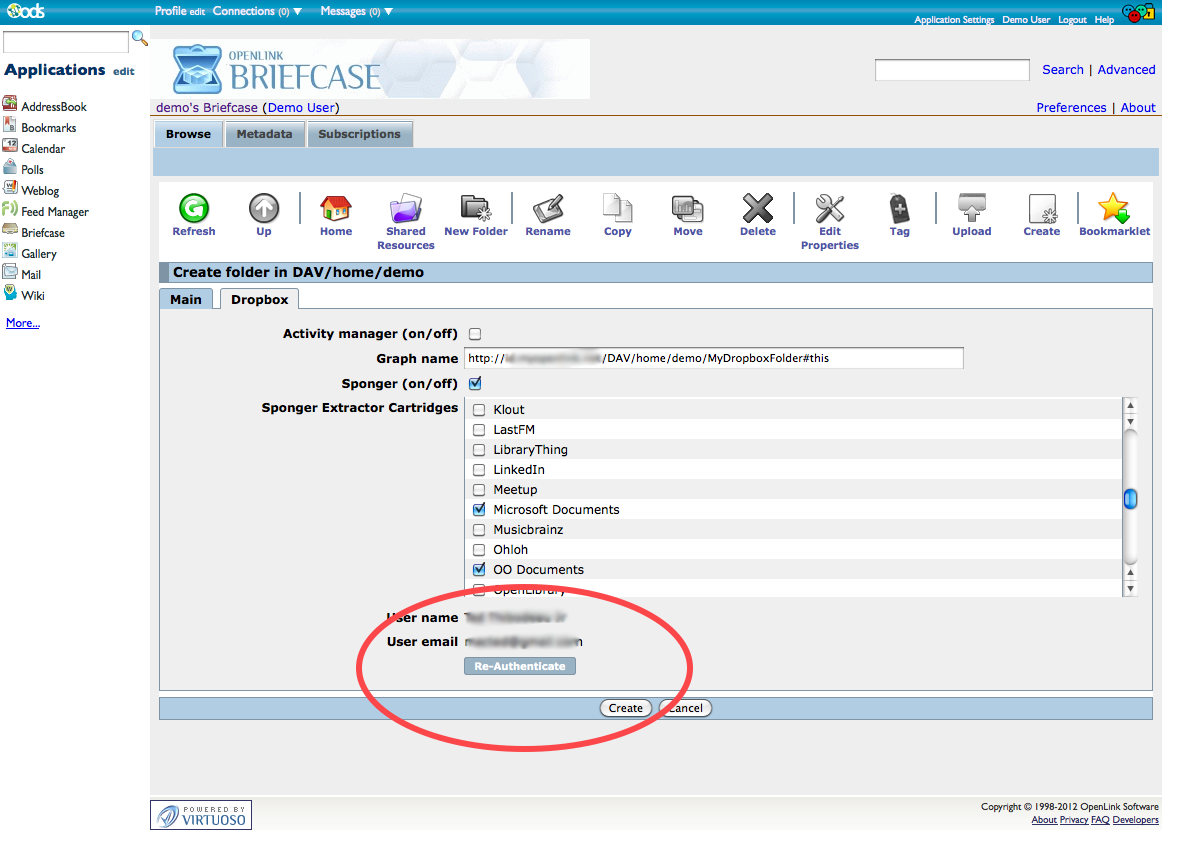Enable the Activity manager checkbox
Image resolution: width=1180 pixels, height=850 pixels.
coord(476,334)
